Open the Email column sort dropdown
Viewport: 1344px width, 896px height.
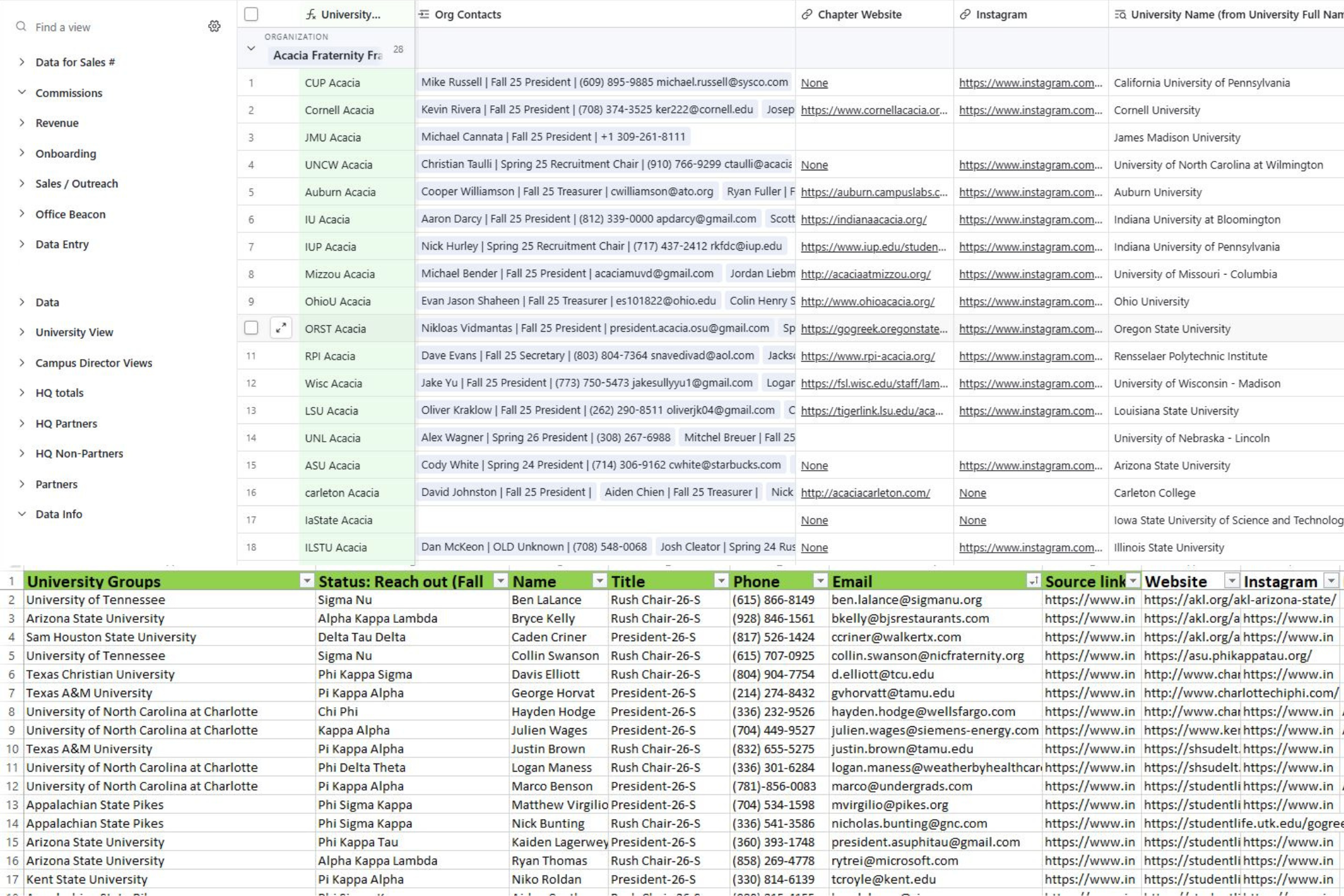[x=1033, y=581]
